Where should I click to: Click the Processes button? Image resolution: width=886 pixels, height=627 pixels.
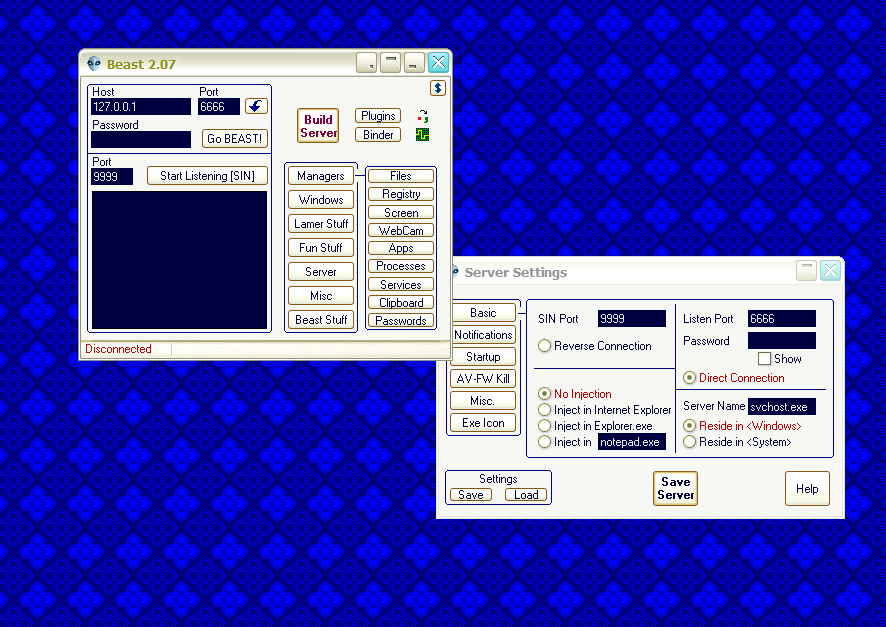401,266
